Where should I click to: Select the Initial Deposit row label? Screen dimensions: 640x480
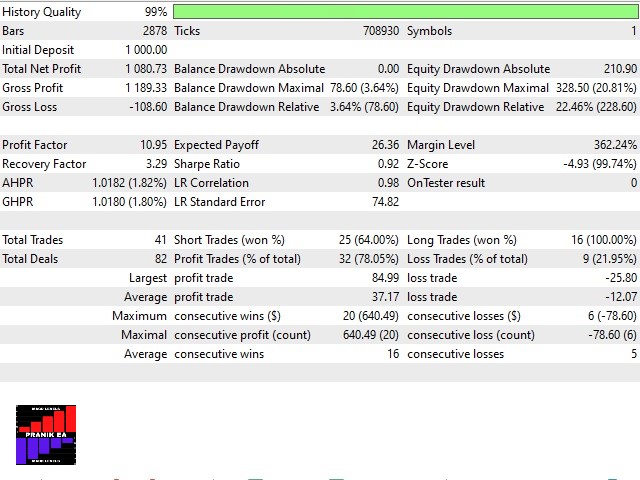point(42,50)
